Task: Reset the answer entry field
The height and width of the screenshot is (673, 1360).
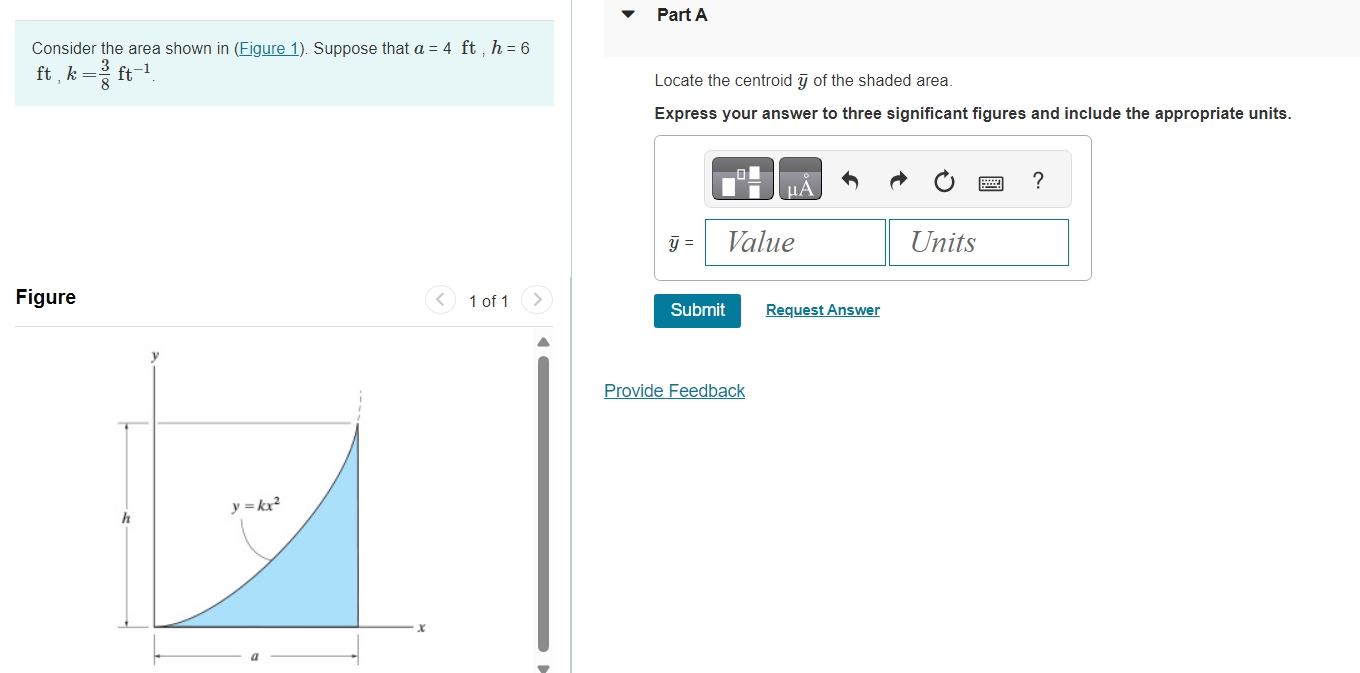Action: (943, 181)
